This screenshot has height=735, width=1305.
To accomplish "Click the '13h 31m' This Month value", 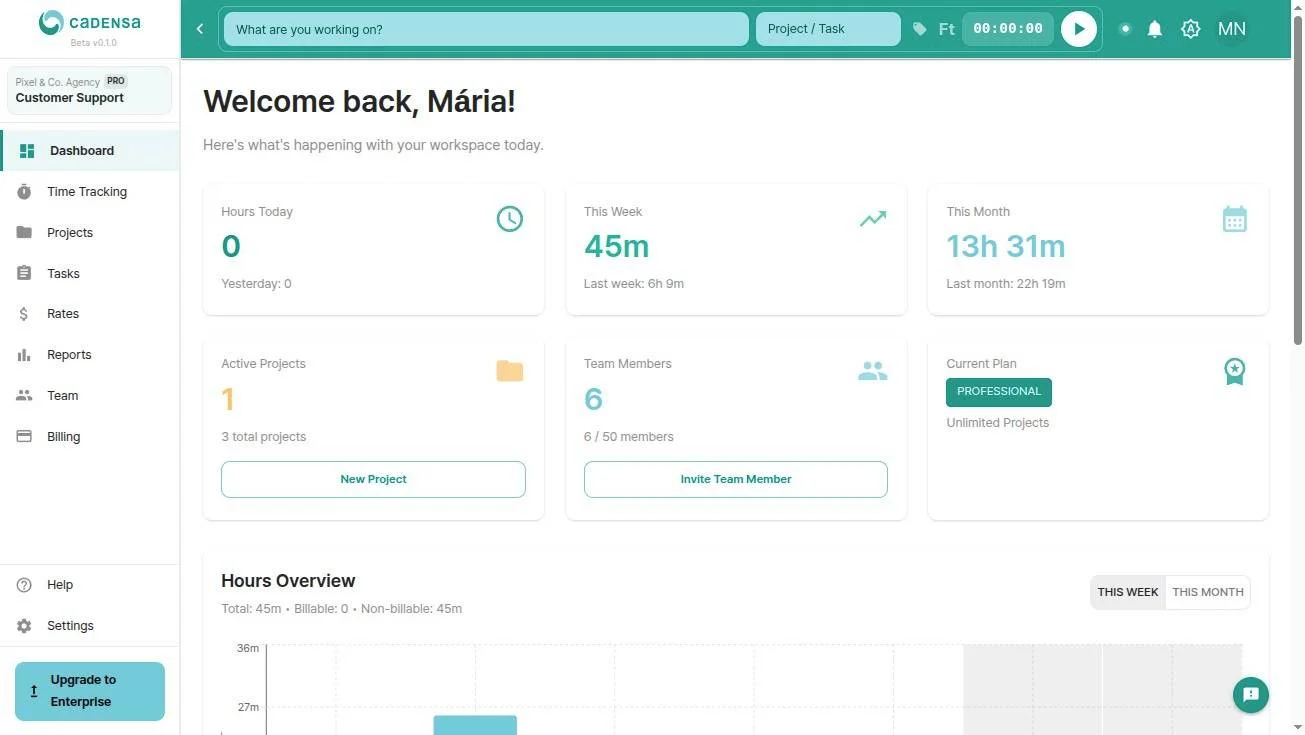I will click(x=1006, y=246).
